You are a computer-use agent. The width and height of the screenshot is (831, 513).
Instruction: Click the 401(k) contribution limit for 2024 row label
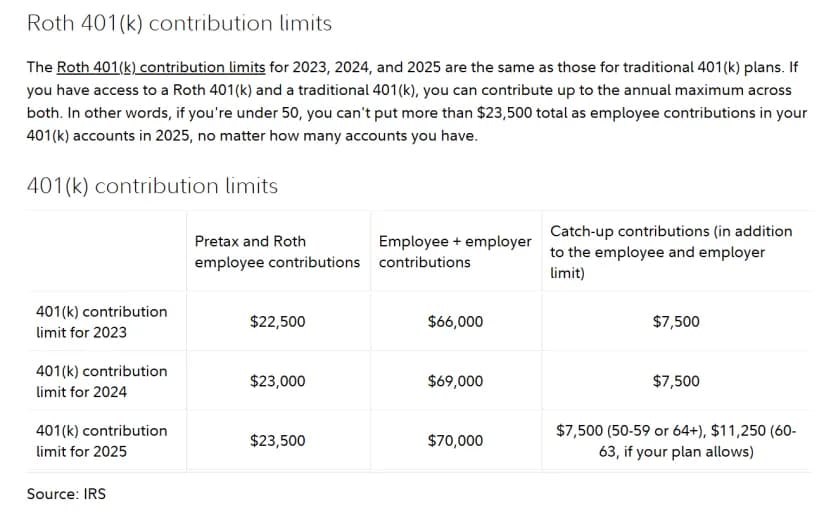tap(102, 381)
